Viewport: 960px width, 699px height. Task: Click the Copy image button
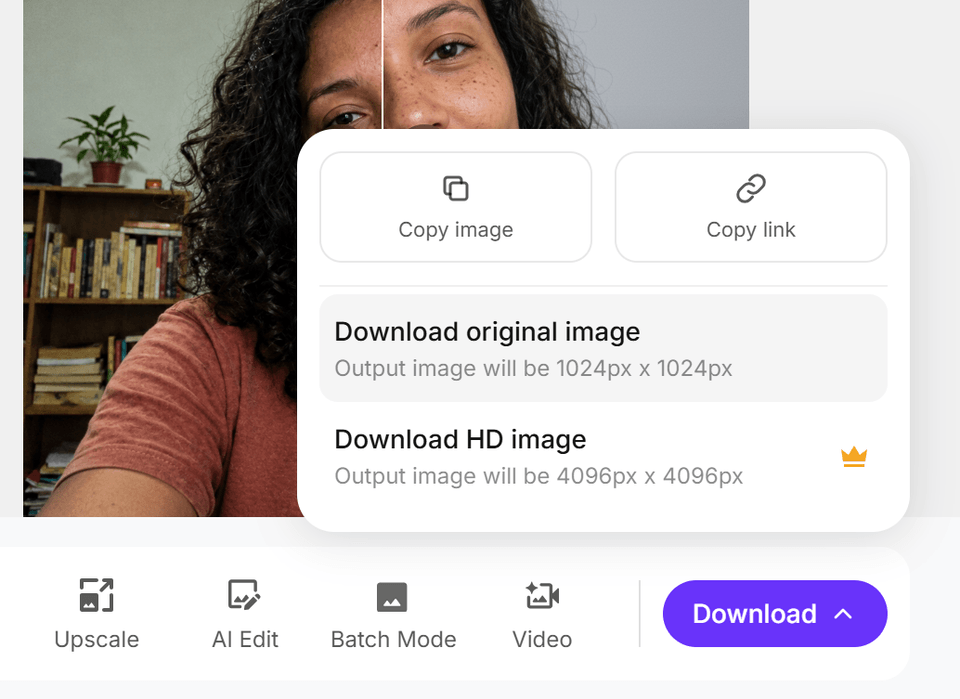[x=456, y=207]
